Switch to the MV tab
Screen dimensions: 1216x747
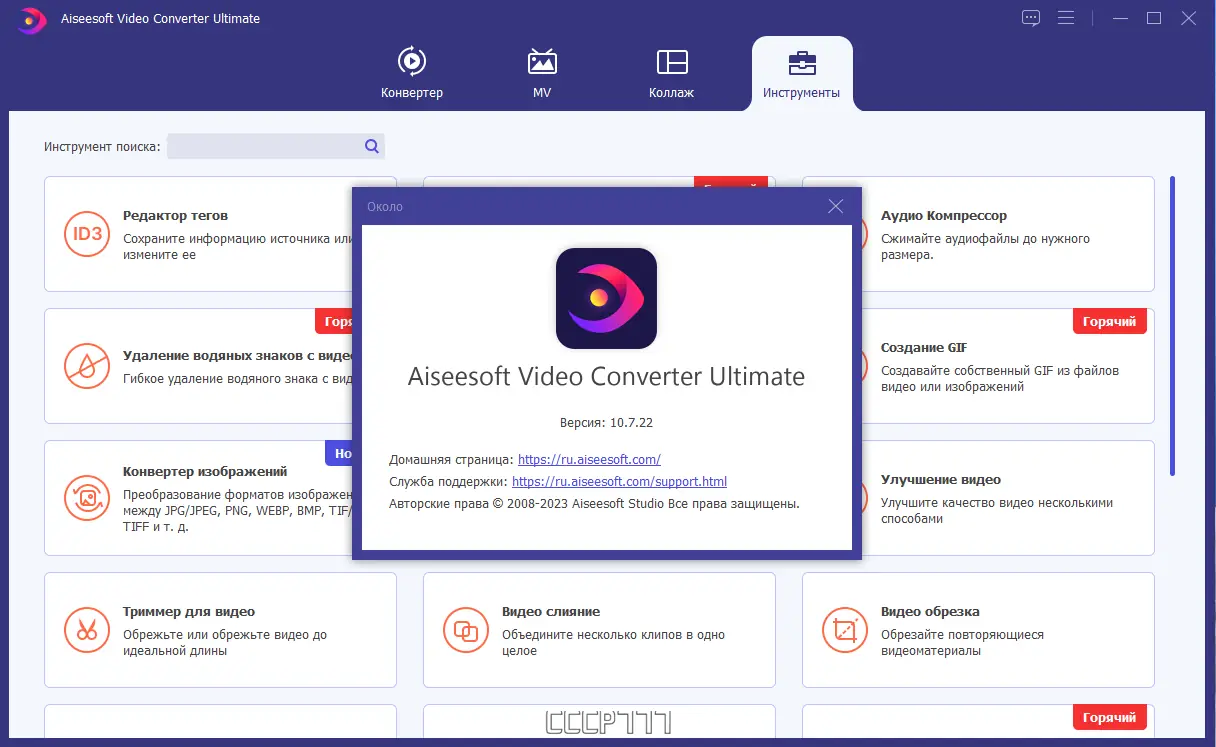point(542,73)
